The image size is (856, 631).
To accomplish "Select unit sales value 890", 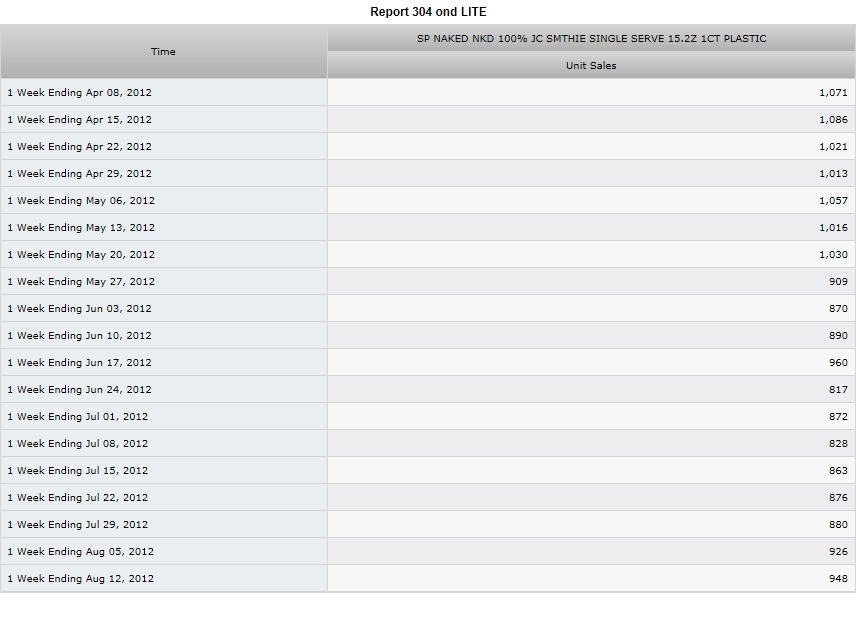I will [x=838, y=335].
